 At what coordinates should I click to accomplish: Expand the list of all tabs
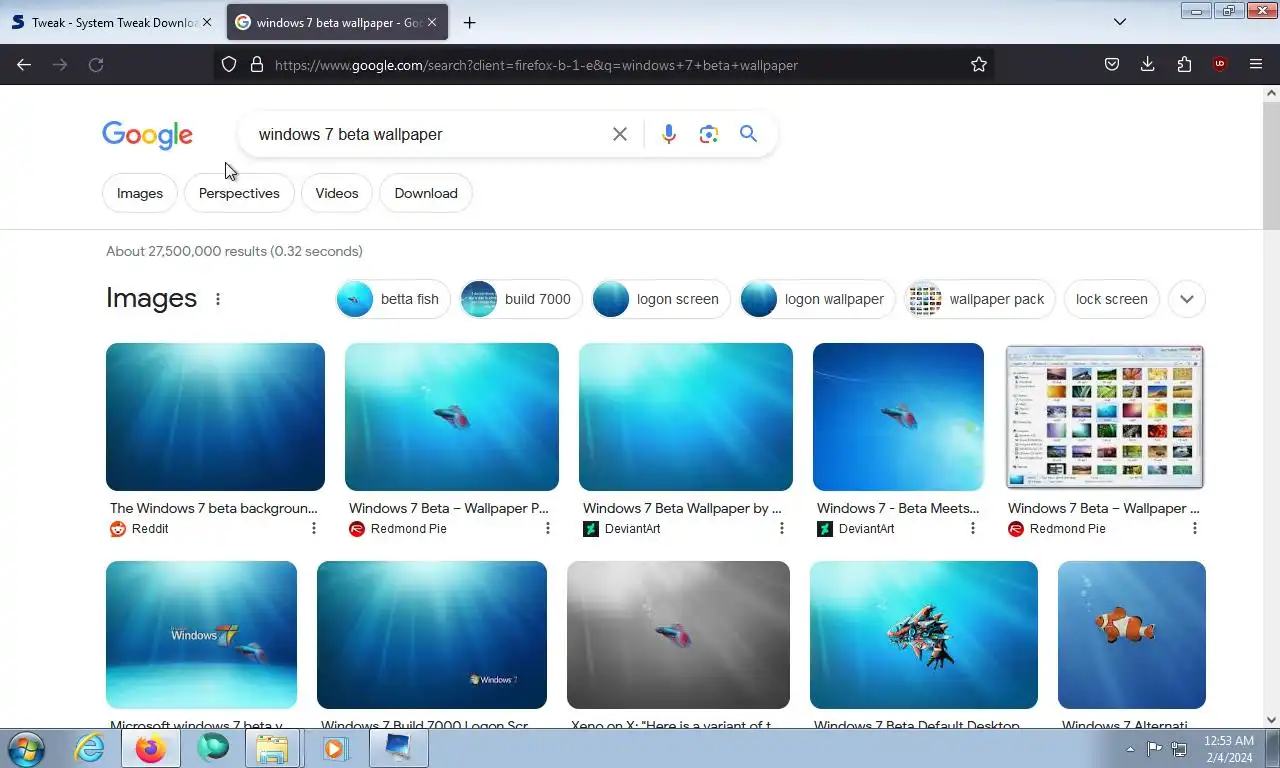1120,22
